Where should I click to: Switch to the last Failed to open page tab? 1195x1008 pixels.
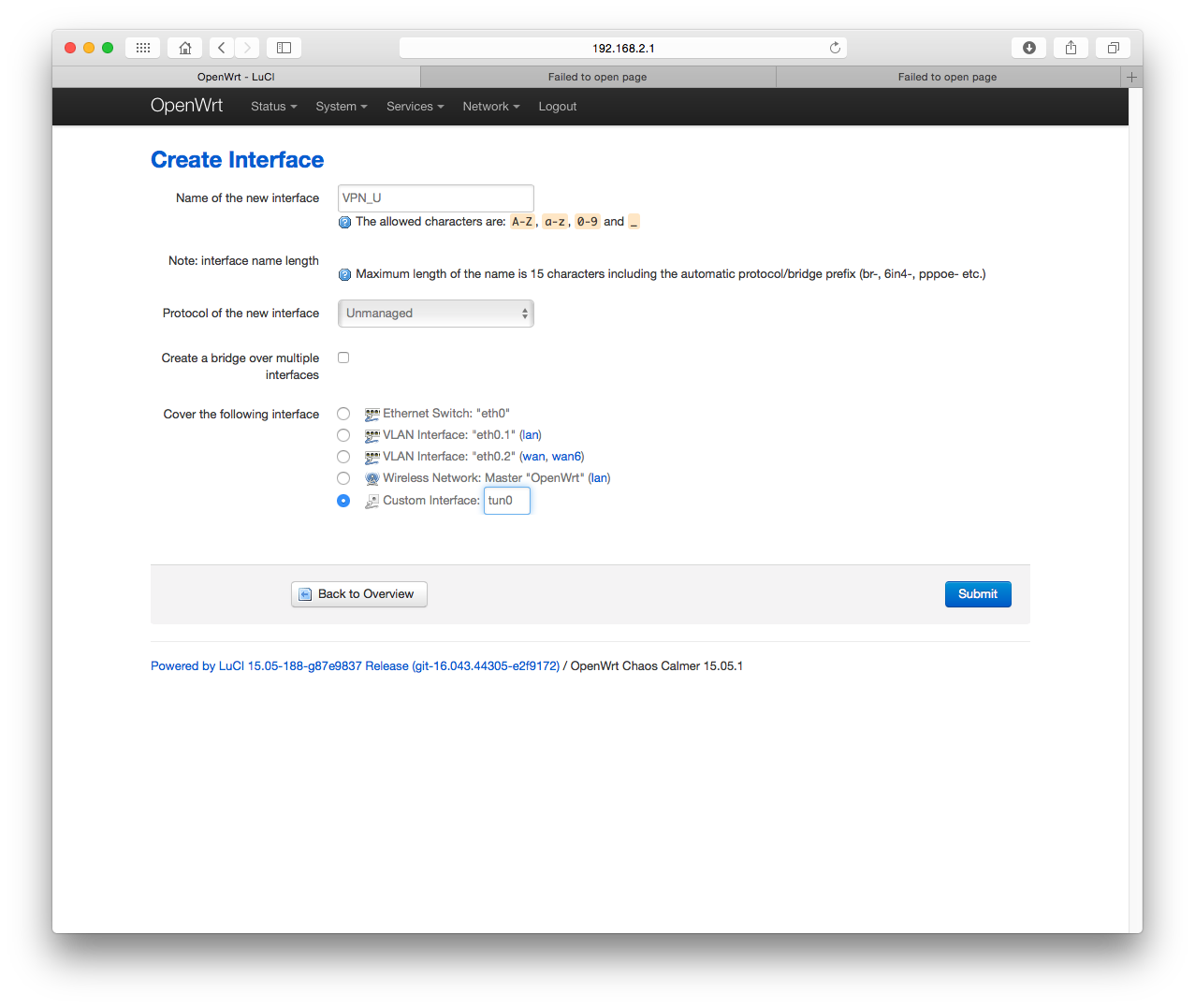click(948, 77)
